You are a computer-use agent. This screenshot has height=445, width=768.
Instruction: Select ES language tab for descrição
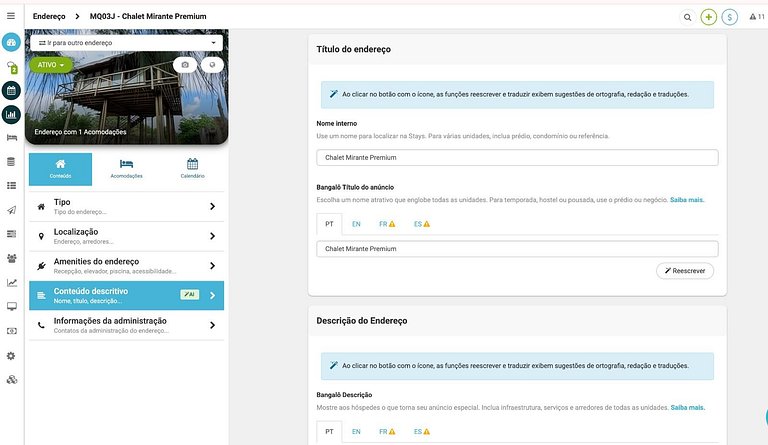pos(422,432)
